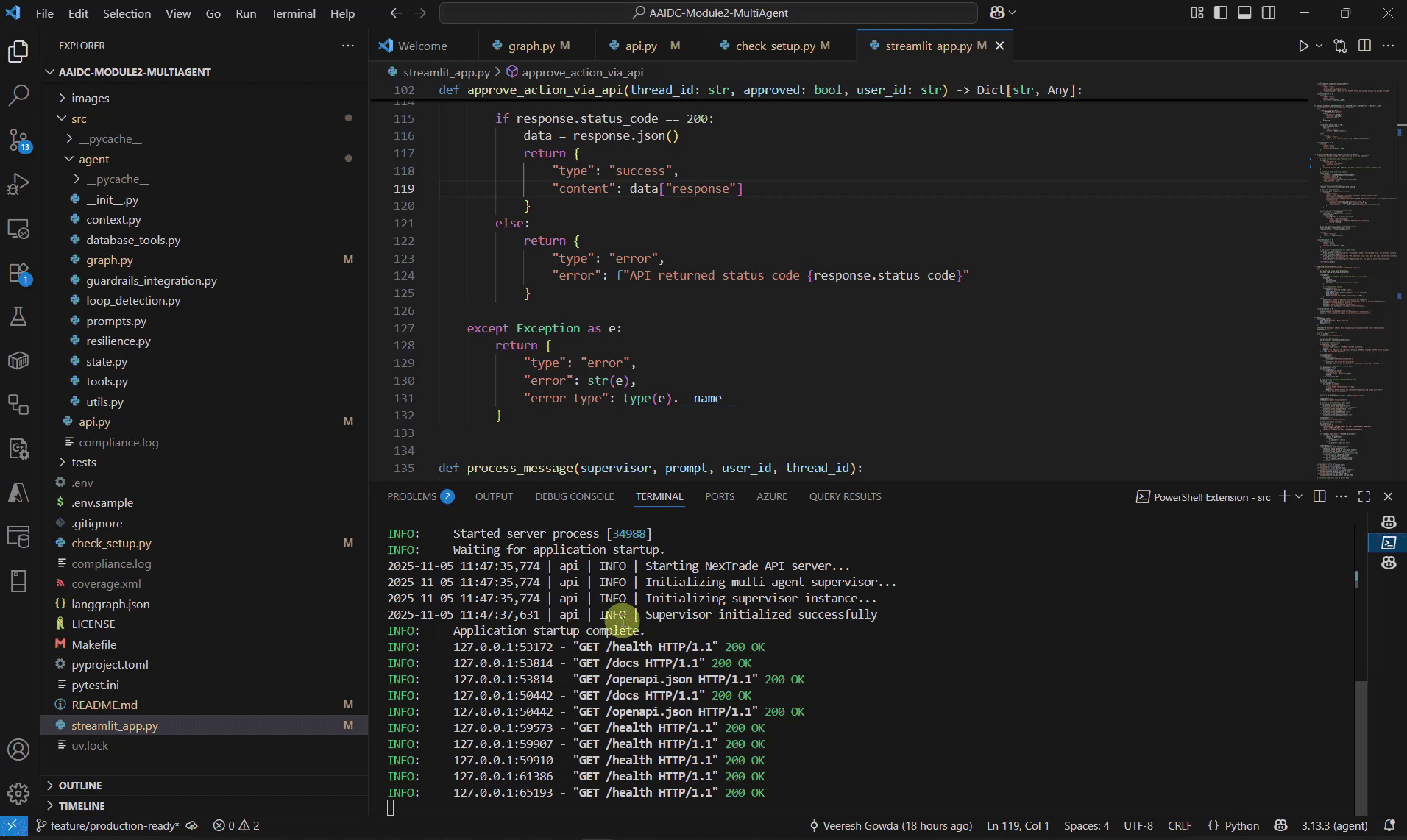
Task: Open the Search view in activity bar
Action: click(18, 95)
